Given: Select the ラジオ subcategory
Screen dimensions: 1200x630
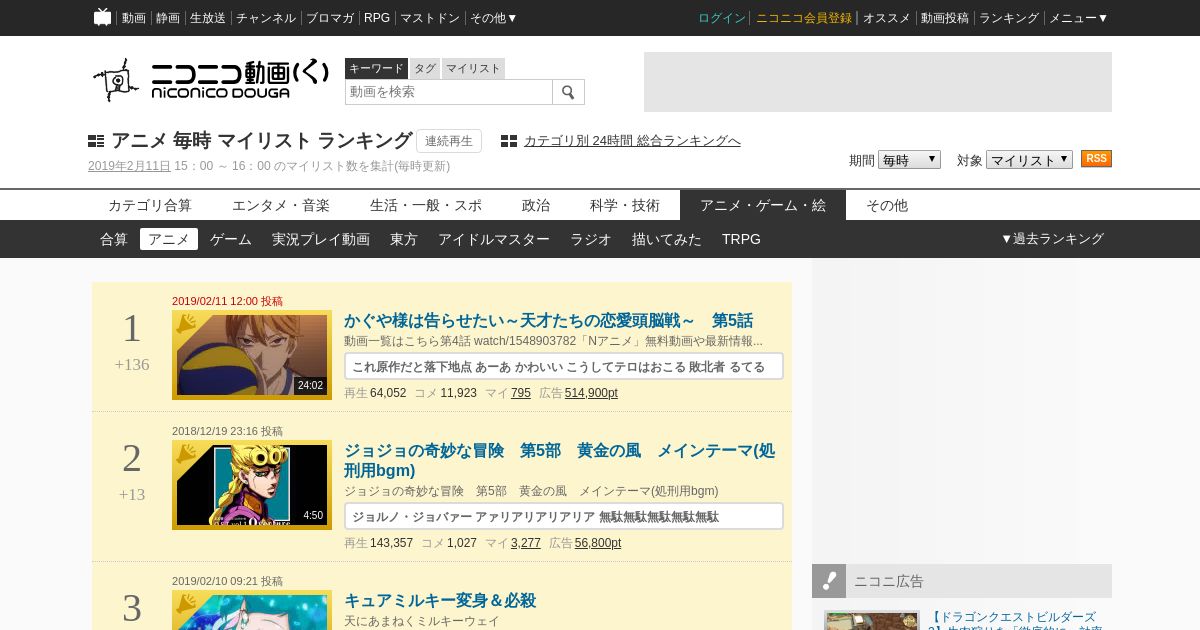Looking at the screenshot, I should pos(591,239).
